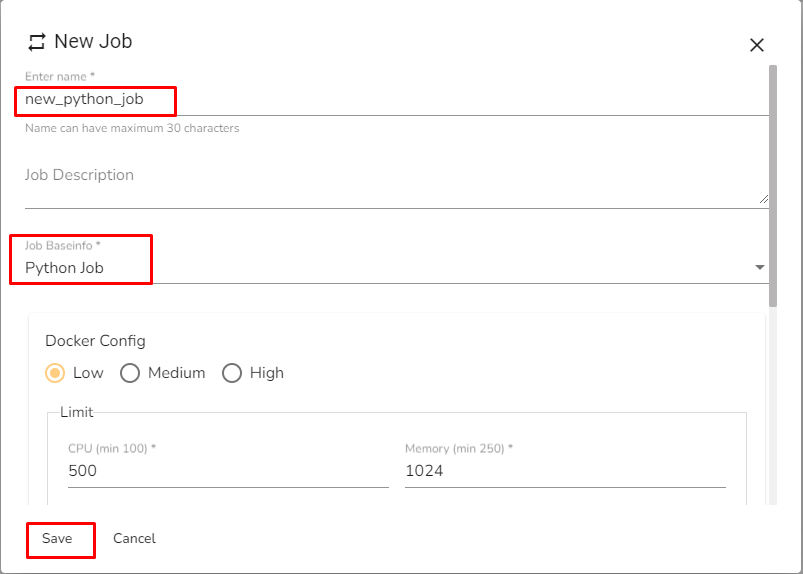Save the new job

[57, 539]
